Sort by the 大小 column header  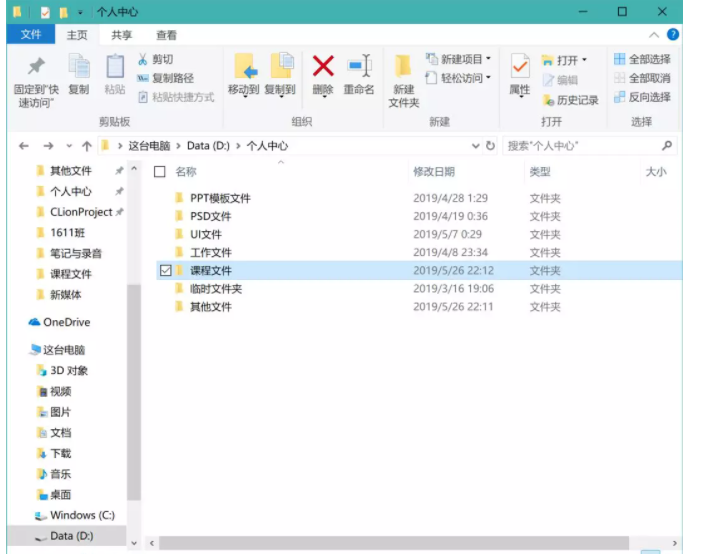pyautogui.click(x=656, y=172)
